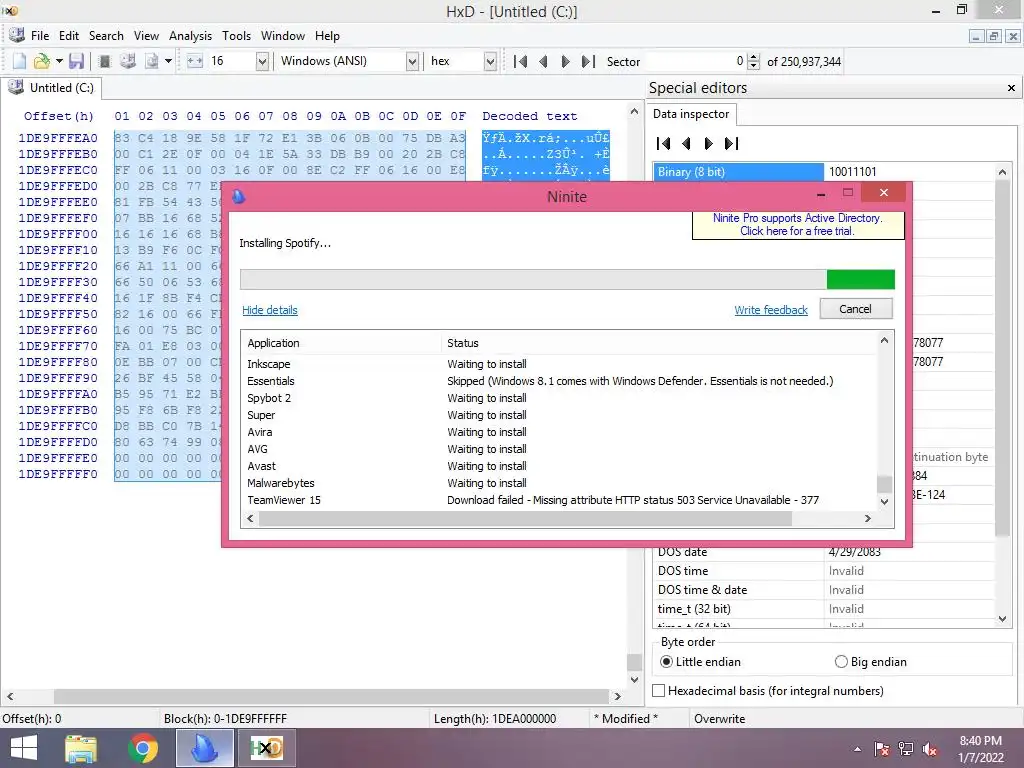Select the Untitled (C:) document tab
The height and width of the screenshot is (768, 1024).
(x=52, y=88)
